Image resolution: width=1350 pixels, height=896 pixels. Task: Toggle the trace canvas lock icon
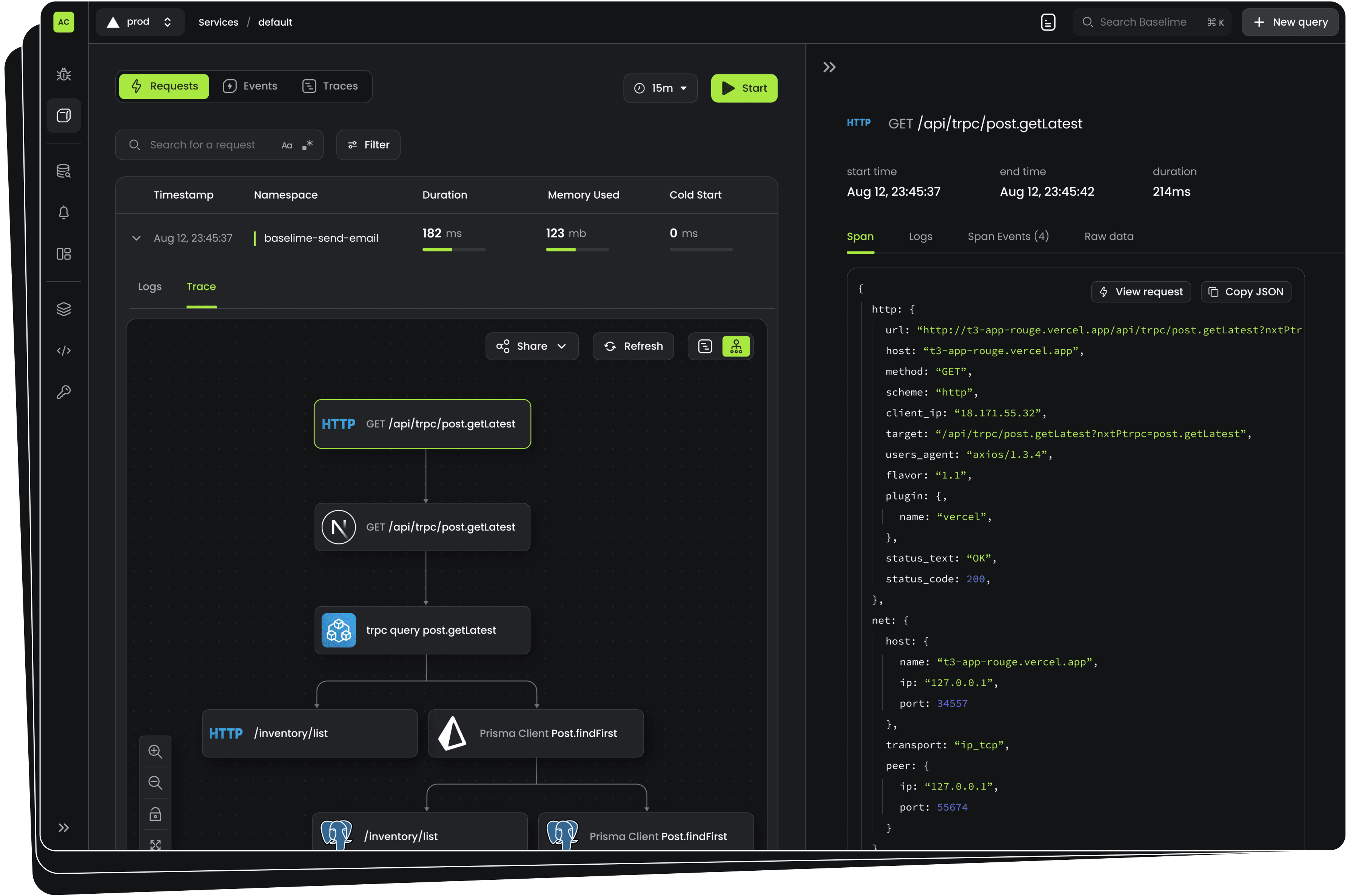pos(155,814)
